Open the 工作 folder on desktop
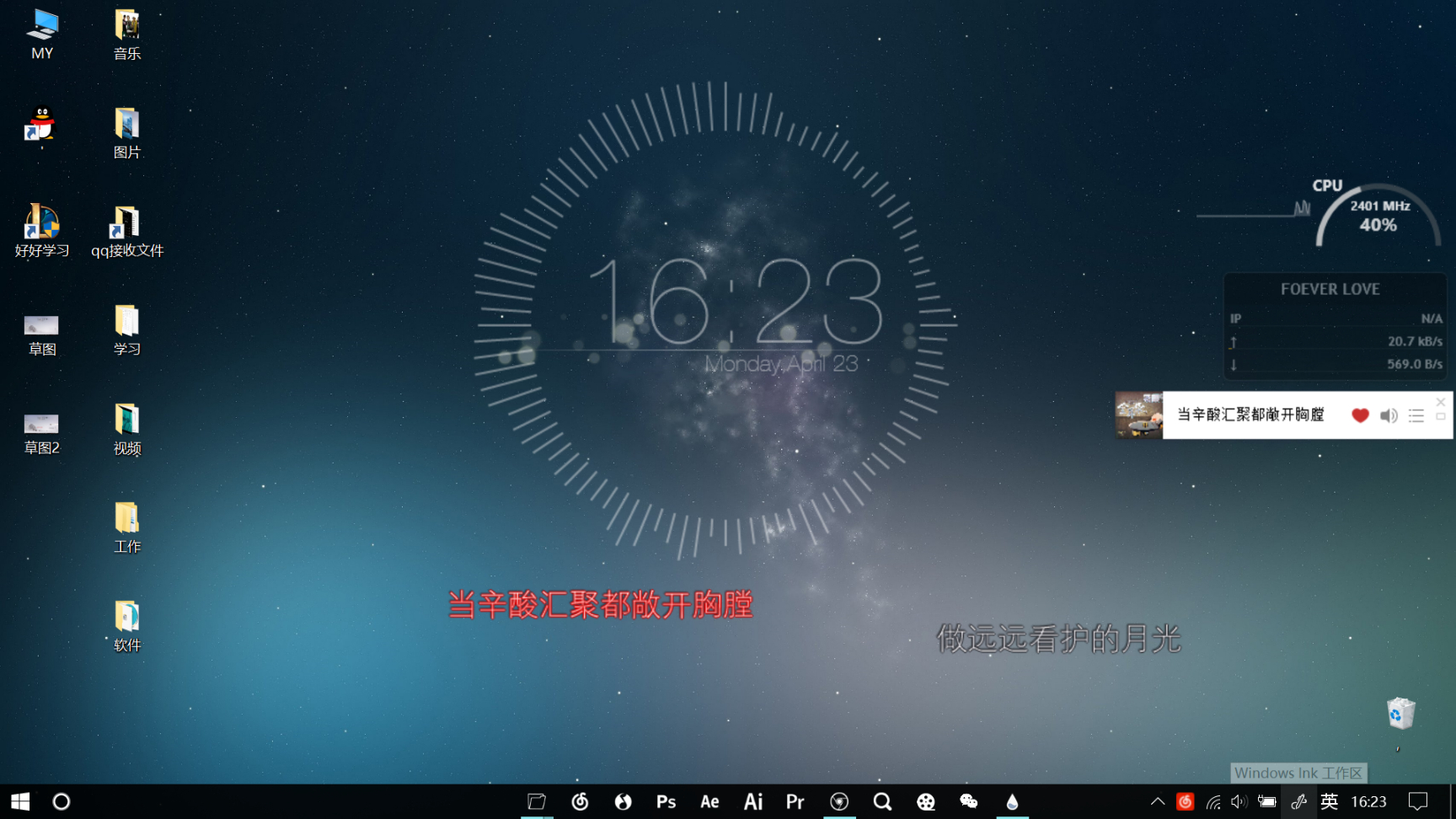Viewport: 1456px width, 819px height. point(127,527)
